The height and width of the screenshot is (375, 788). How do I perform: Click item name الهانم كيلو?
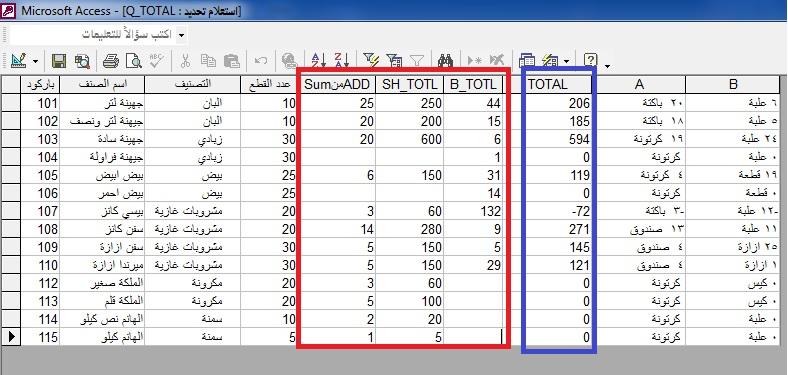tap(102, 337)
